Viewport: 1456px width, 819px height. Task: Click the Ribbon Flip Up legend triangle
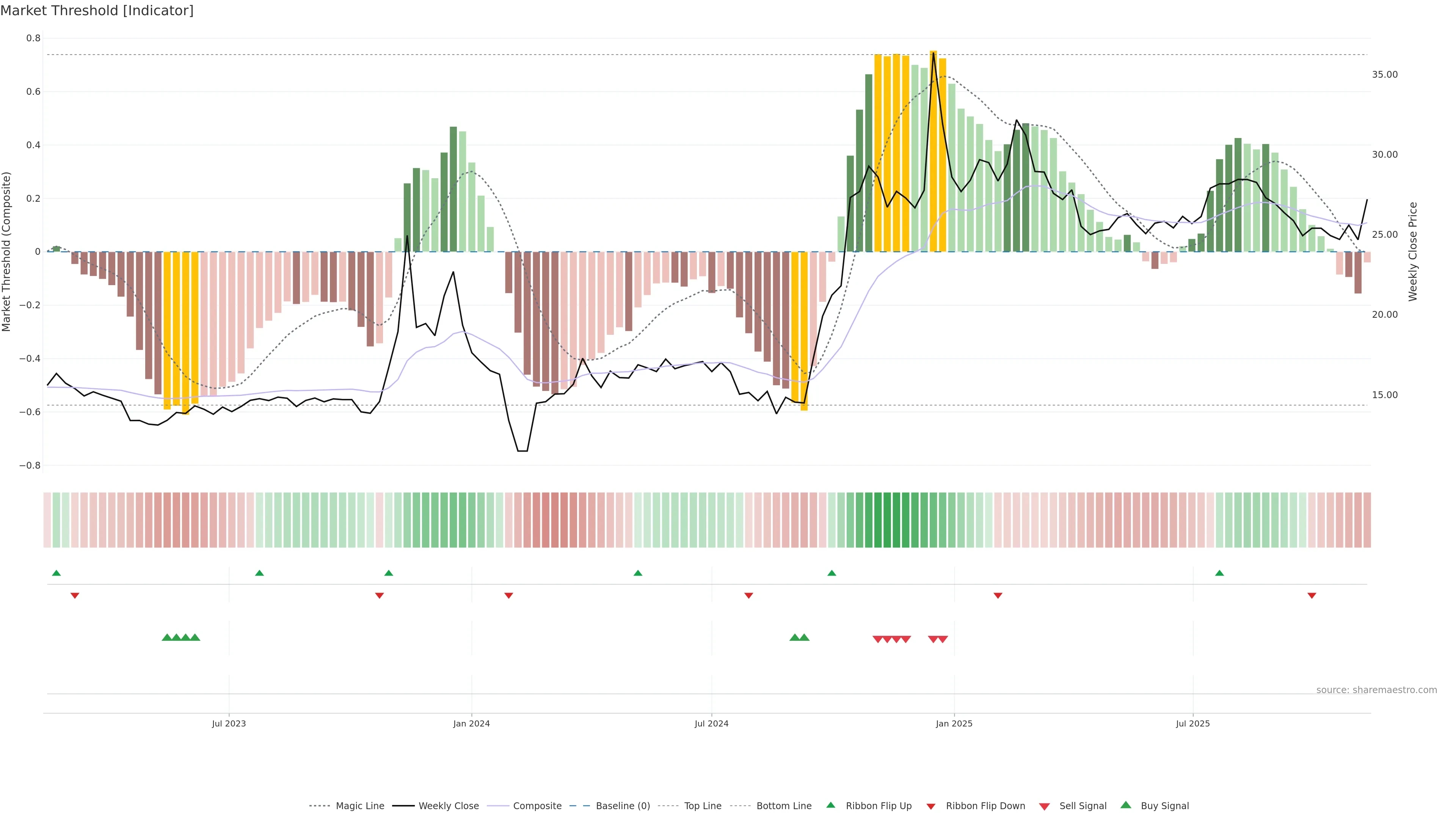coord(830,805)
